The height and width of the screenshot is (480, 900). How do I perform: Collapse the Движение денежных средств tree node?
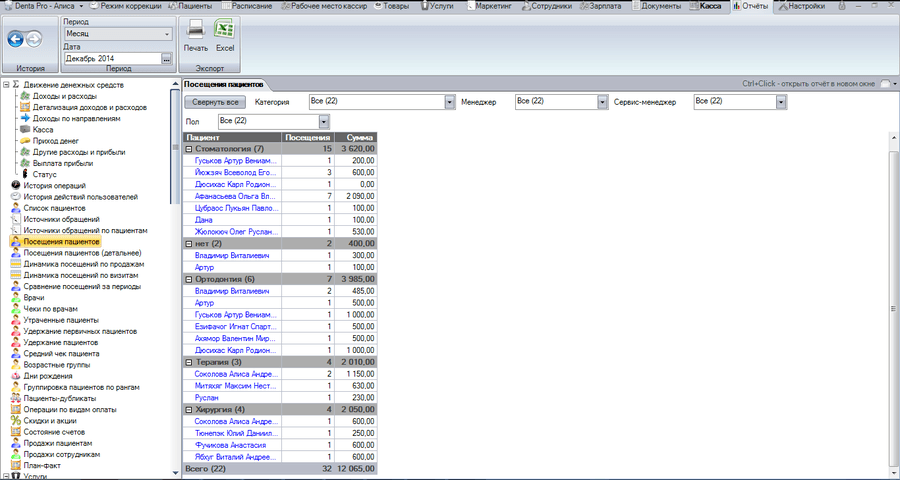point(6,85)
